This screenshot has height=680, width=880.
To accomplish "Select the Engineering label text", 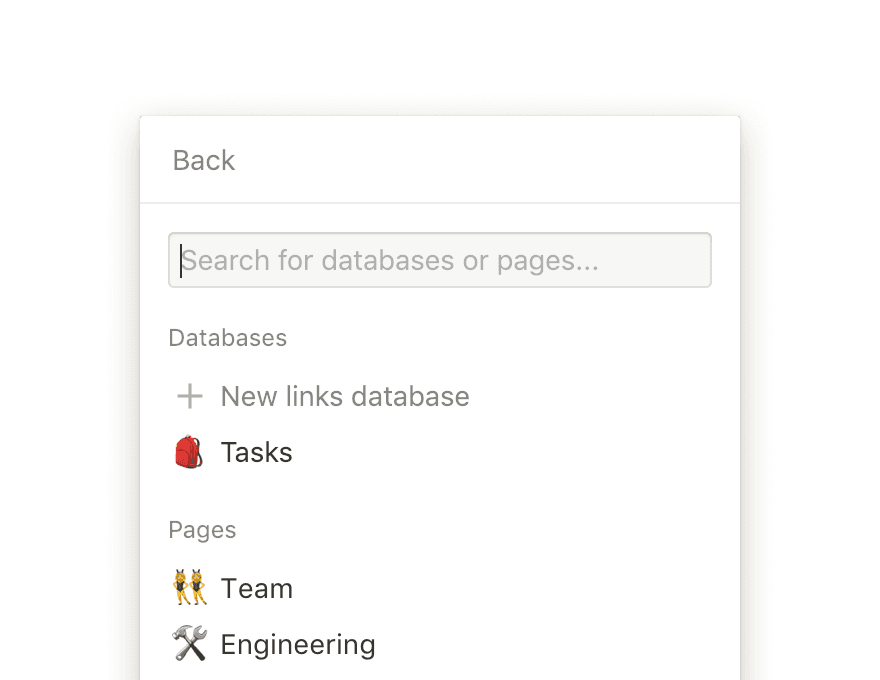I will pyautogui.click(x=297, y=644).
